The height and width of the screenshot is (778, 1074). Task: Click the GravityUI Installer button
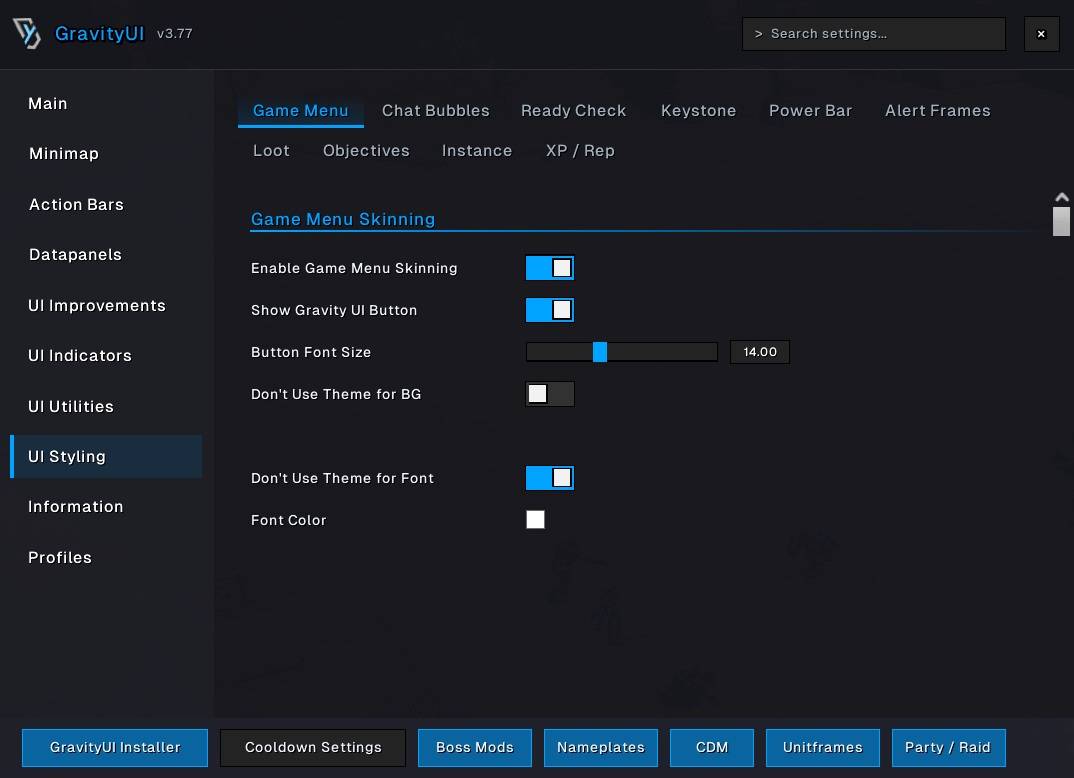pyautogui.click(x=115, y=747)
